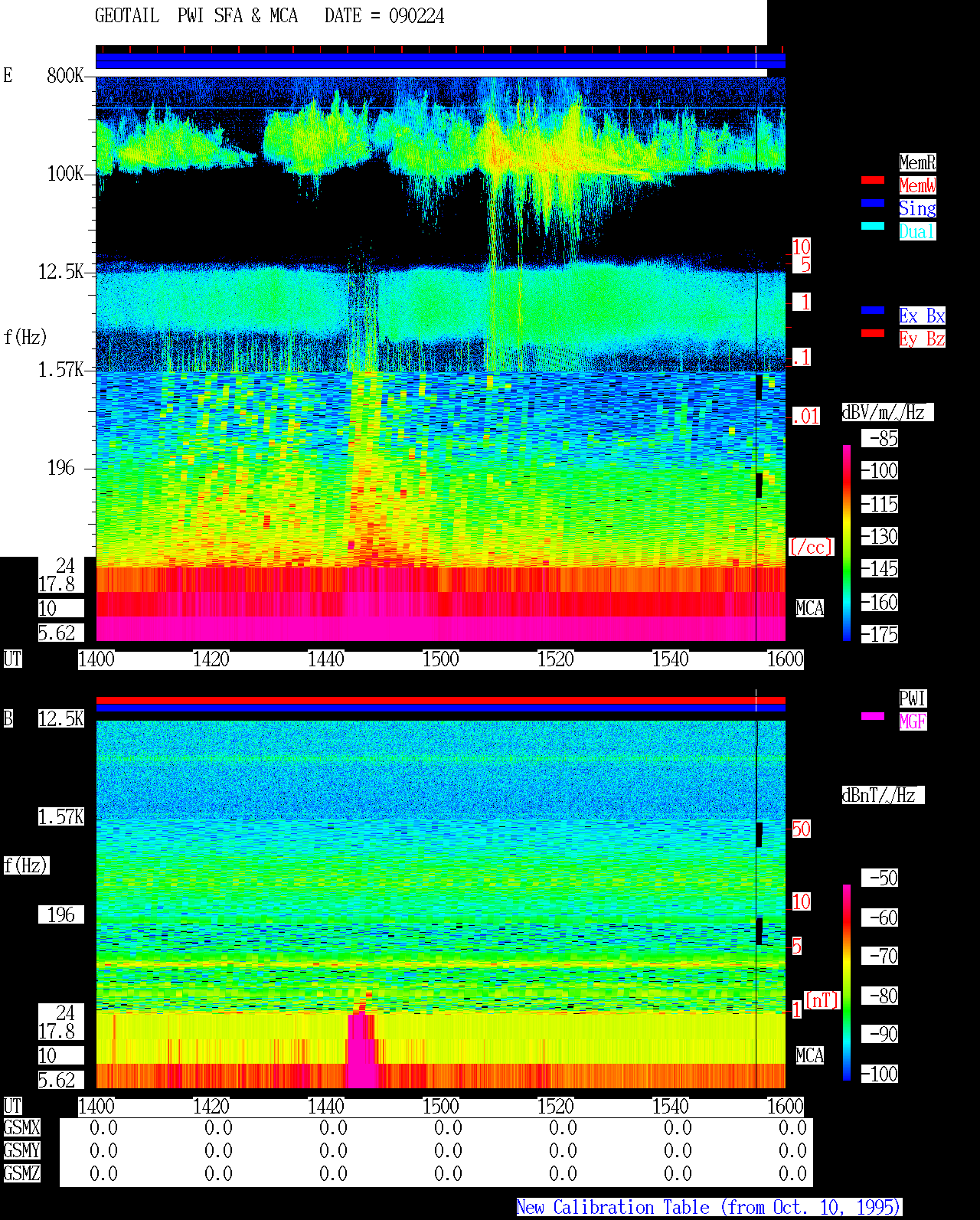Click the dBnT/√Hz color scale bar
This screenshot has width=980, height=1220.
coord(847,983)
